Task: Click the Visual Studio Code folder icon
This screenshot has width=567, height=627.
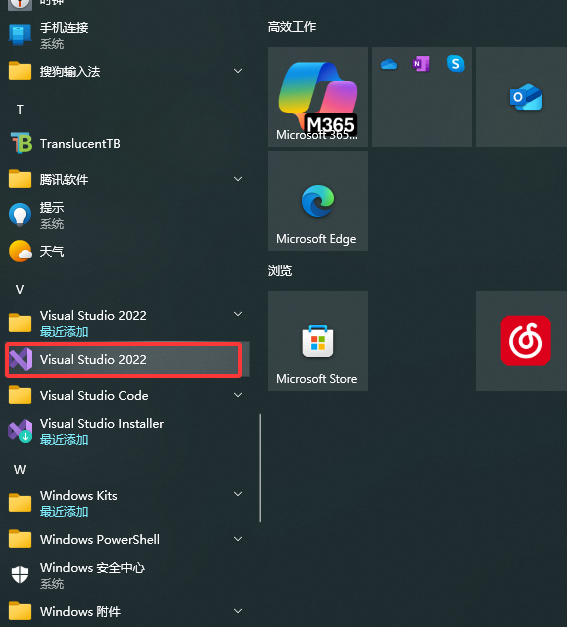Action: (x=20, y=395)
